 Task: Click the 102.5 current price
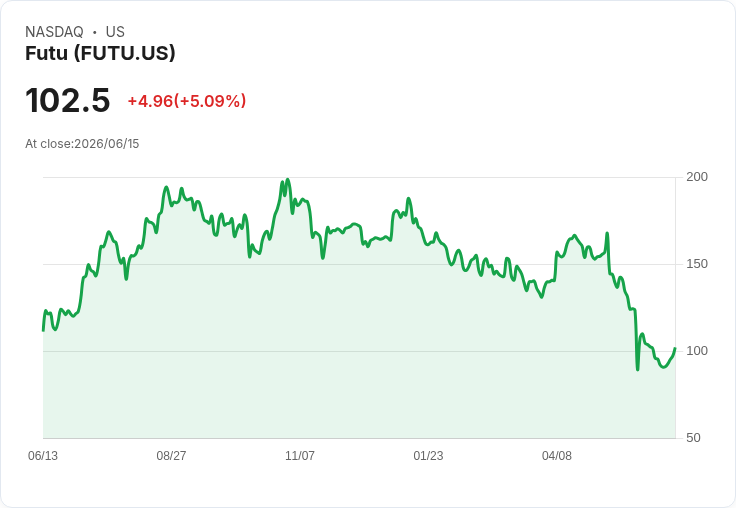tap(68, 100)
